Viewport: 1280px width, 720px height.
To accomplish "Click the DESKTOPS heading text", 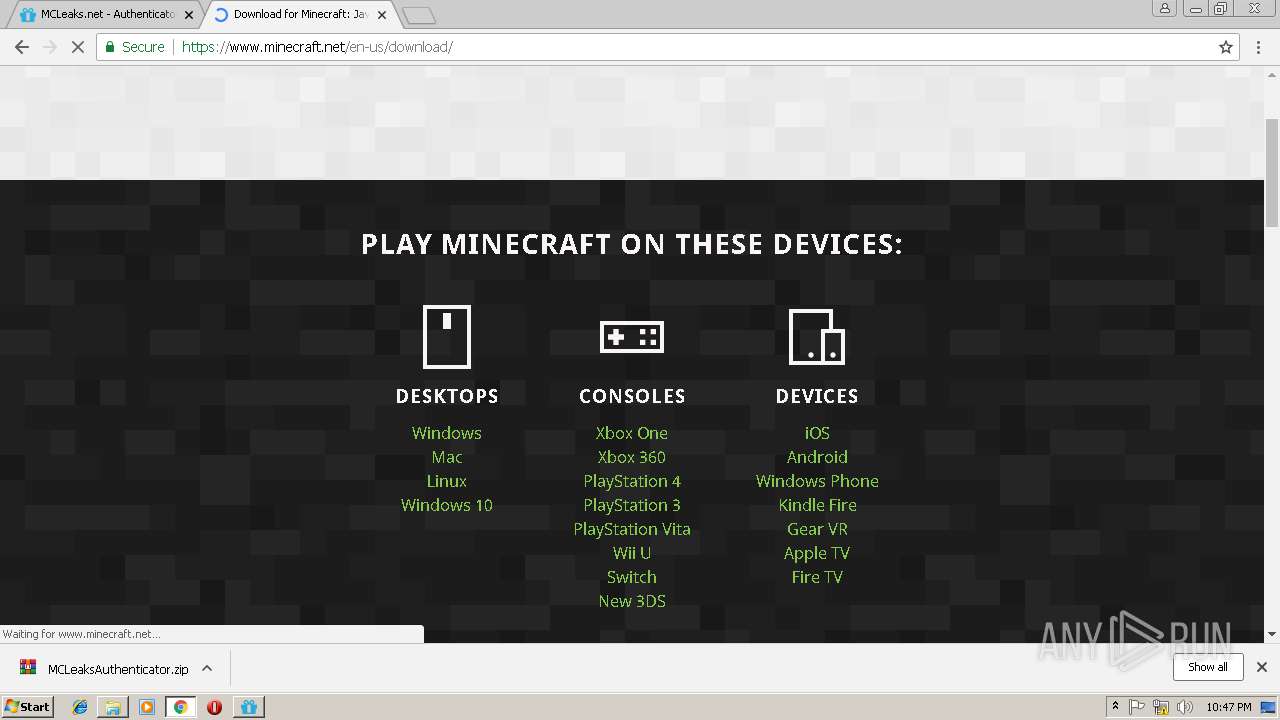I will 447,396.
